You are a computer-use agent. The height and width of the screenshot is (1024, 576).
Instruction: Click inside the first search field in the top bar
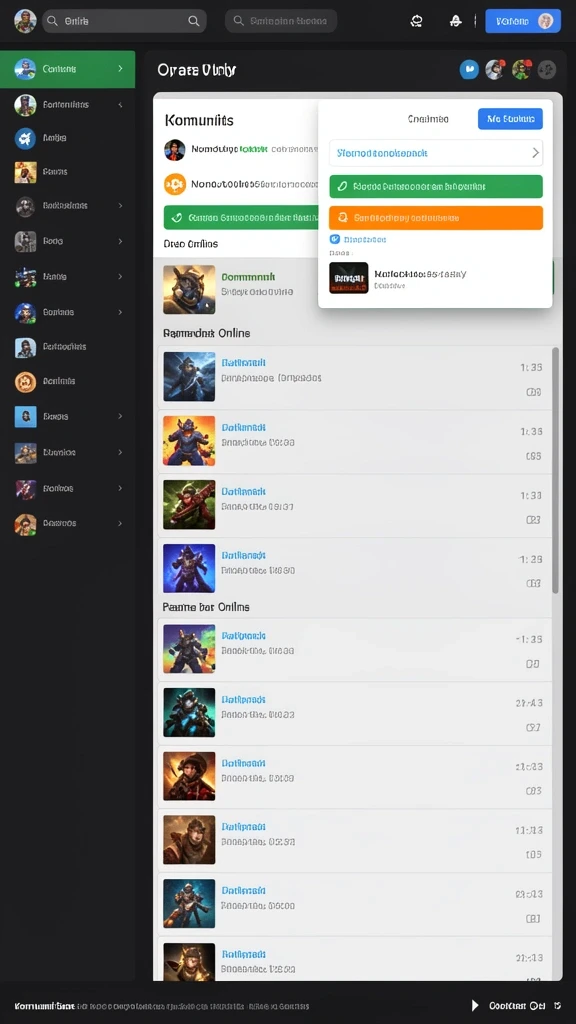(124, 21)
